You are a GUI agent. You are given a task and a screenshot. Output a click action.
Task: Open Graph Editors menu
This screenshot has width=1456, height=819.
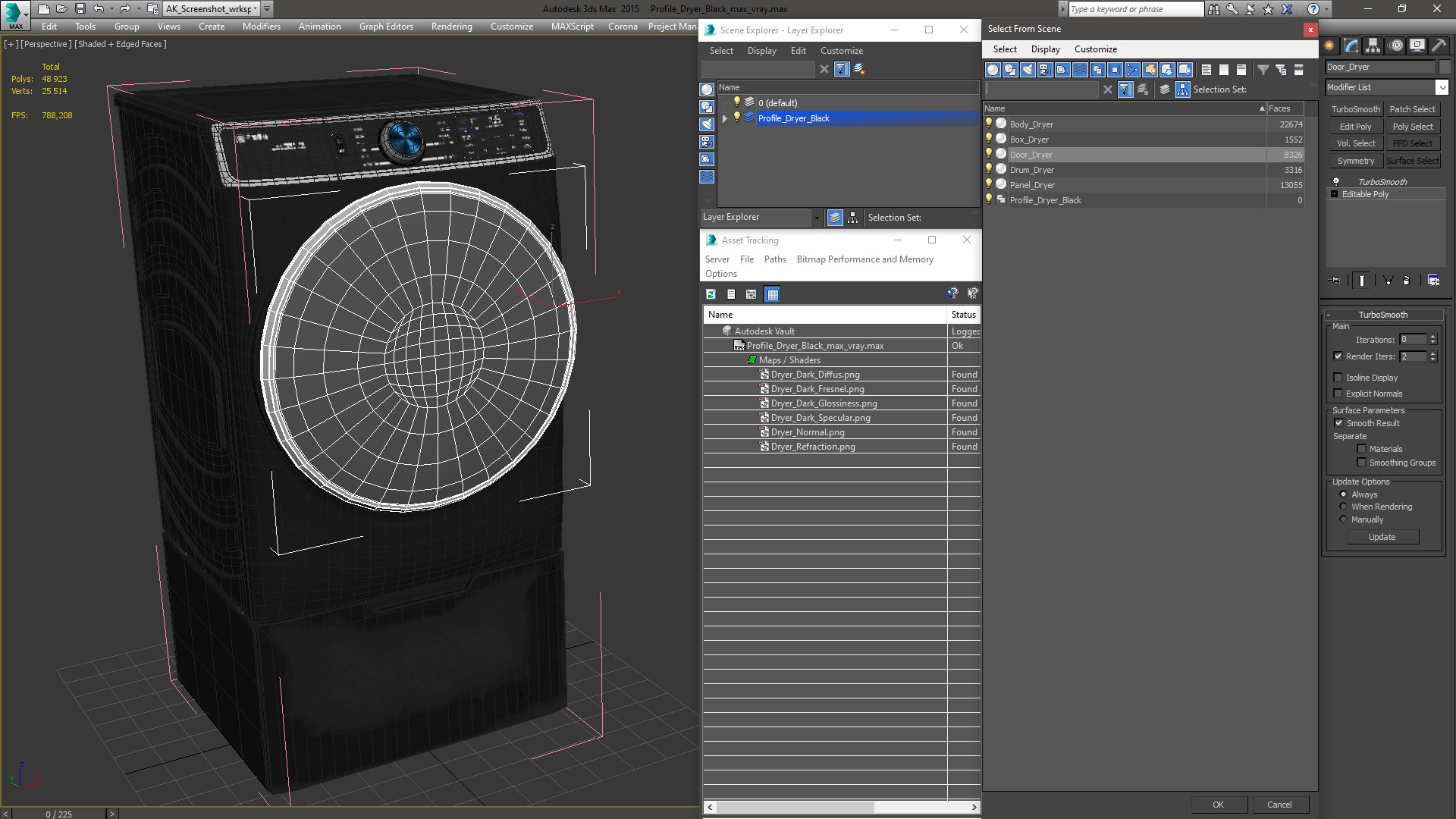386,27
